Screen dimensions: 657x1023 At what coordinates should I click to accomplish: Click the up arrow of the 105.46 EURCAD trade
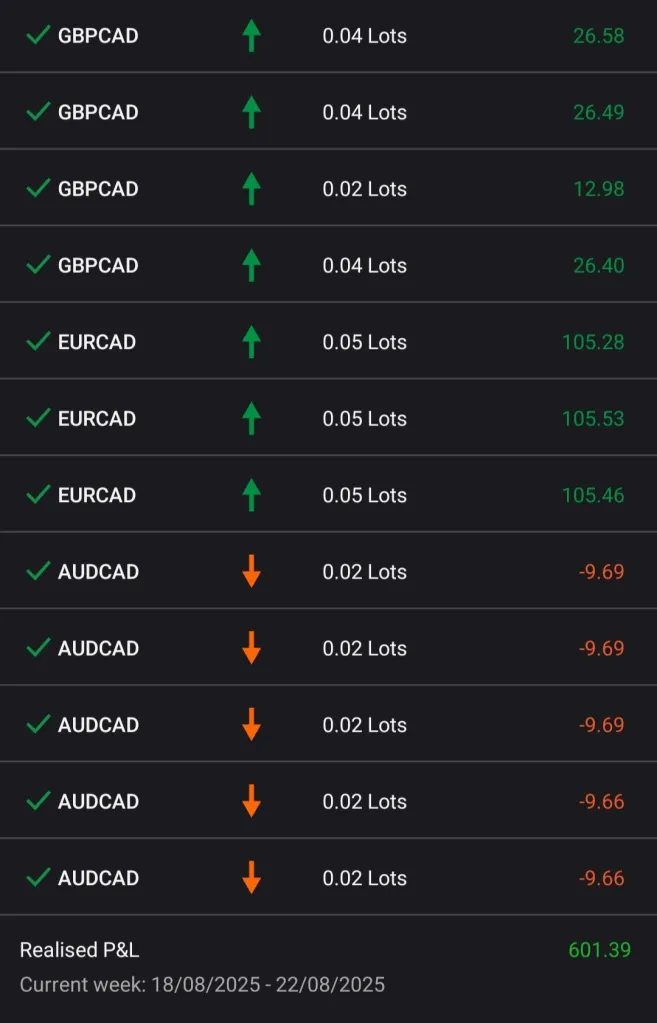pos(251,495)
